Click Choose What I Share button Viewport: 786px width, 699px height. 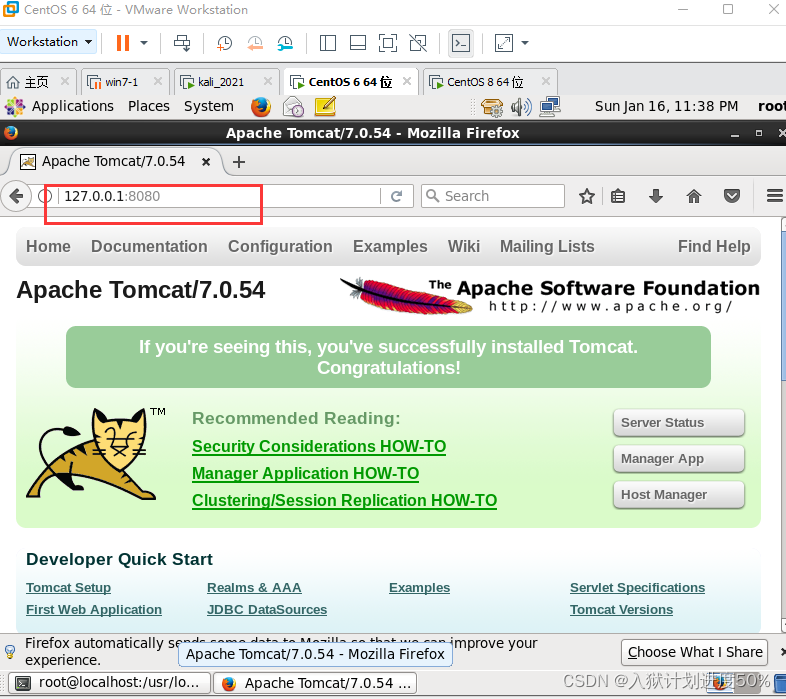pos(695,652)
